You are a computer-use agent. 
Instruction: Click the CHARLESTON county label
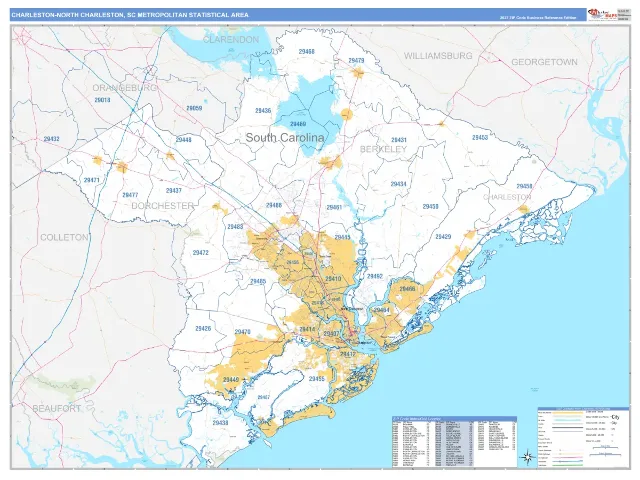point(507,197)
